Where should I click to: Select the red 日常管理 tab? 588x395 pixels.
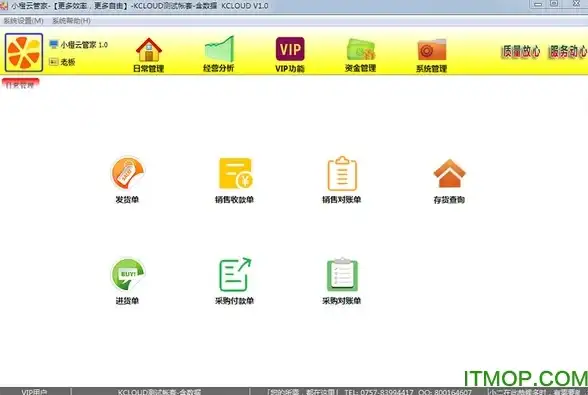tap(21, 84)
